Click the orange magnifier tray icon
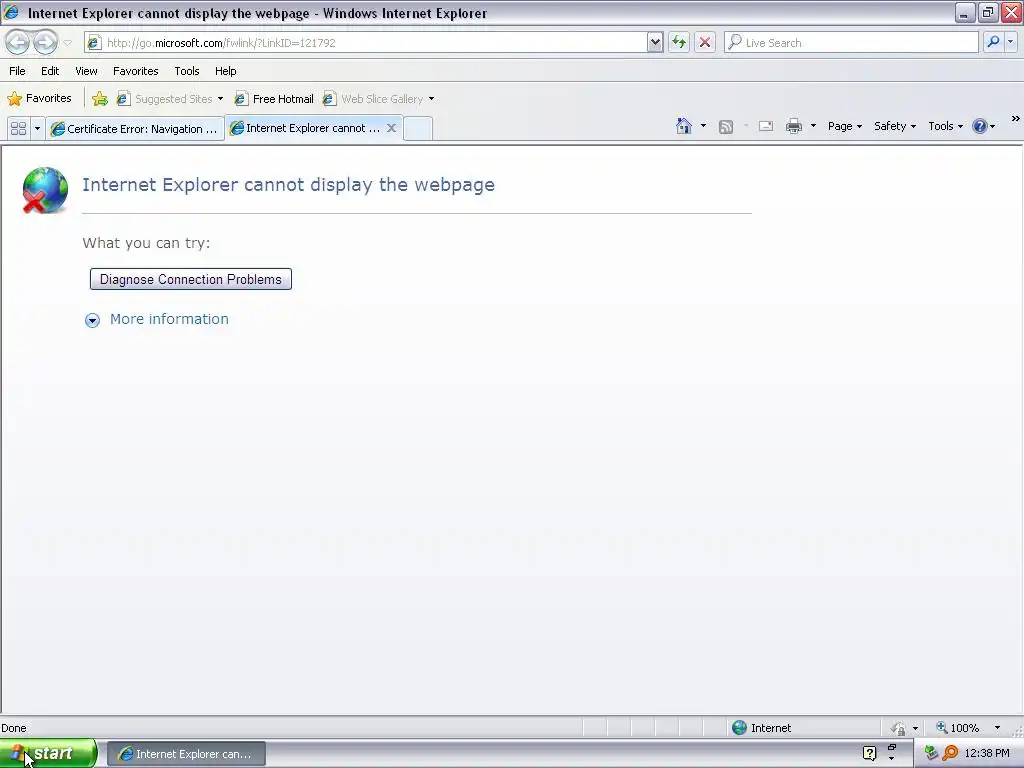This screenshot has height=768, width=1024. tap(950, 753)
